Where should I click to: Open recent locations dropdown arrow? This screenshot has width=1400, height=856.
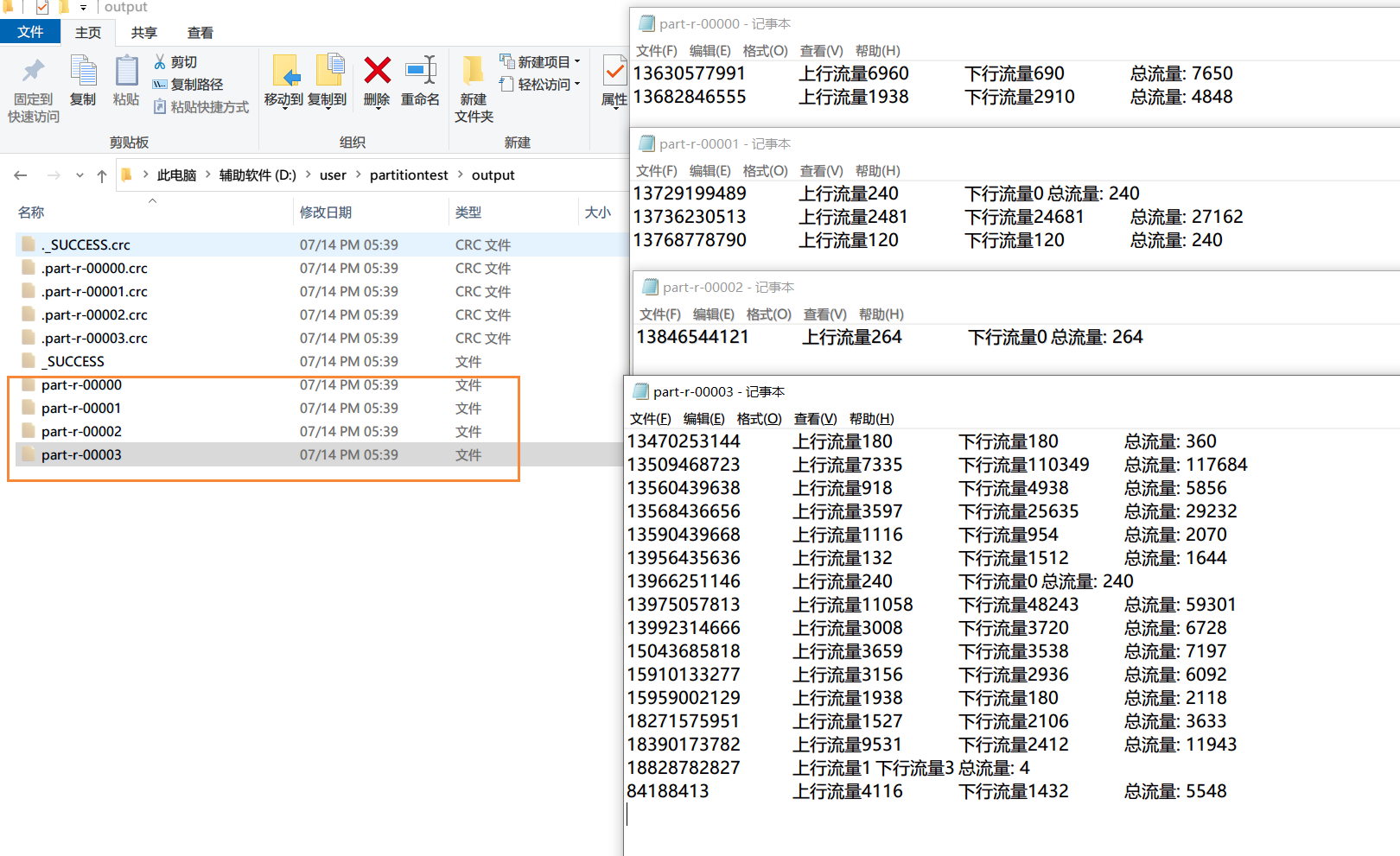pyautogui.click(x=80, y=175)
